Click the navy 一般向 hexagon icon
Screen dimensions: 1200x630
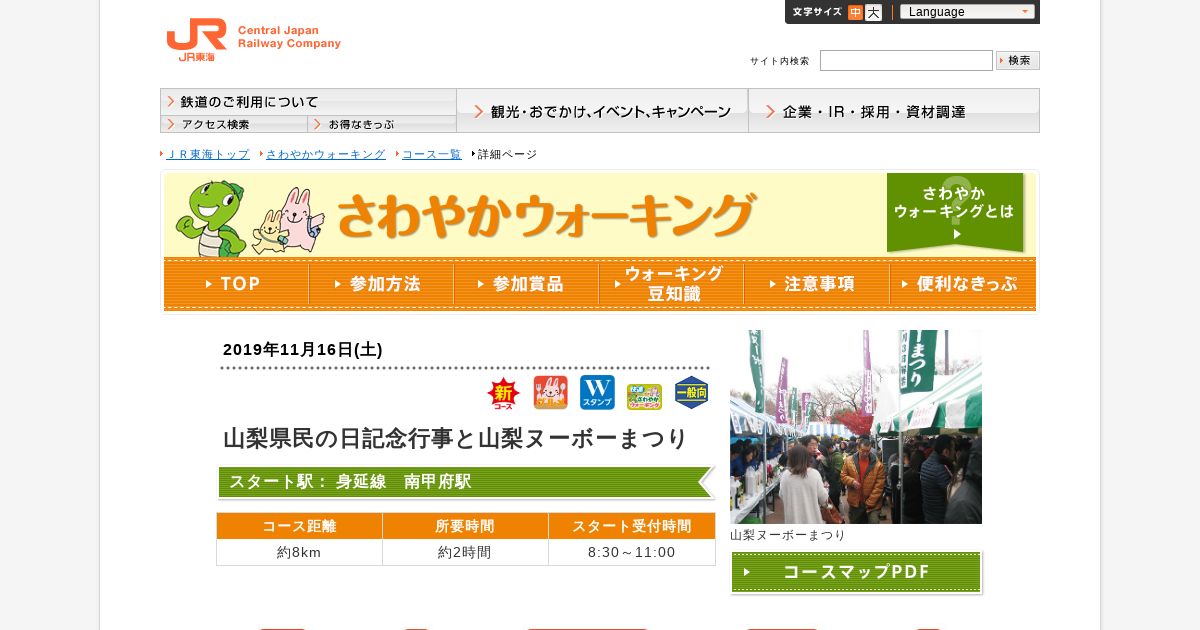tap(691, 393)
